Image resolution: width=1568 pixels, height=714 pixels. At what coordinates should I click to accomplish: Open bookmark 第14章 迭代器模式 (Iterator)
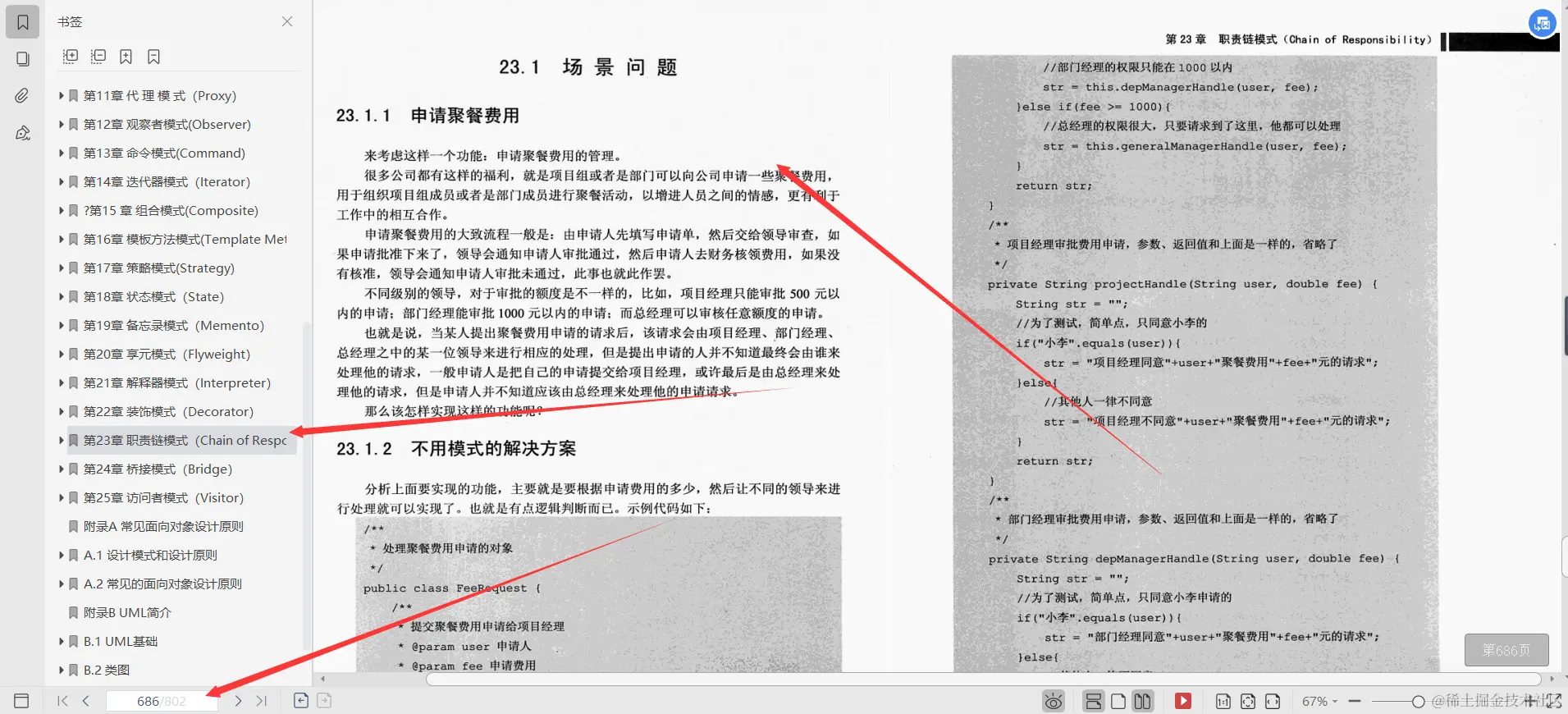[167, 181]
